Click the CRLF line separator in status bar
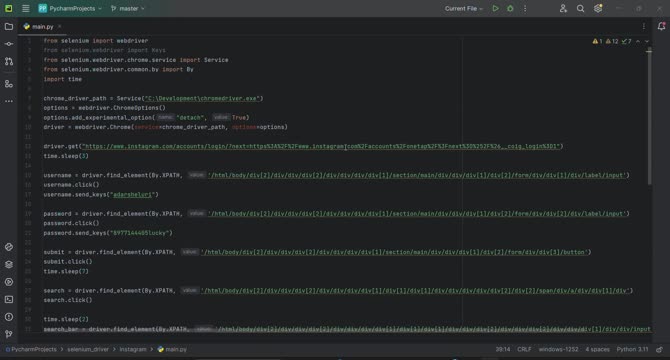Image resolution: width=670 pixels, height=360 pixels. (x=524, y=349)
